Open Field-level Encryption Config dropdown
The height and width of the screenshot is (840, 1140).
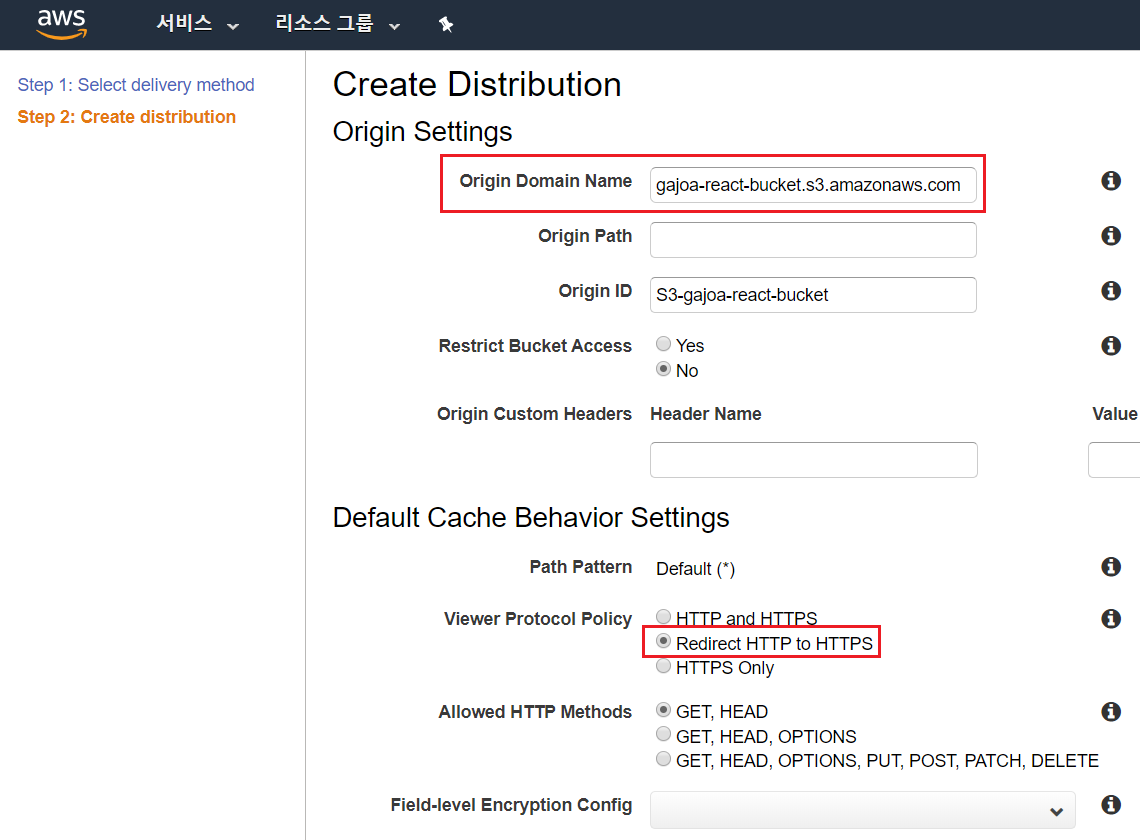pos(862,810)
